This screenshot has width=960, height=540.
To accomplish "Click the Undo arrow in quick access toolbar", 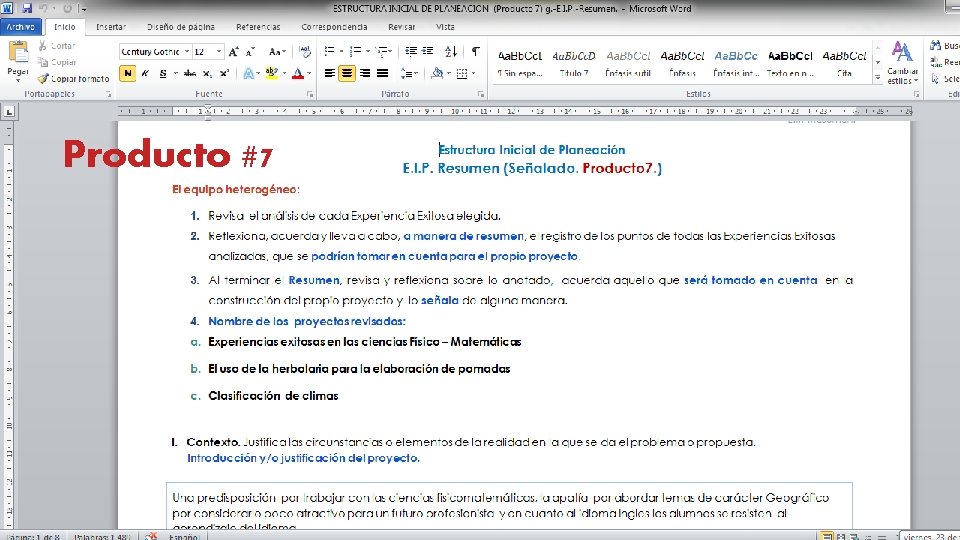I will (x=44, y=9).
